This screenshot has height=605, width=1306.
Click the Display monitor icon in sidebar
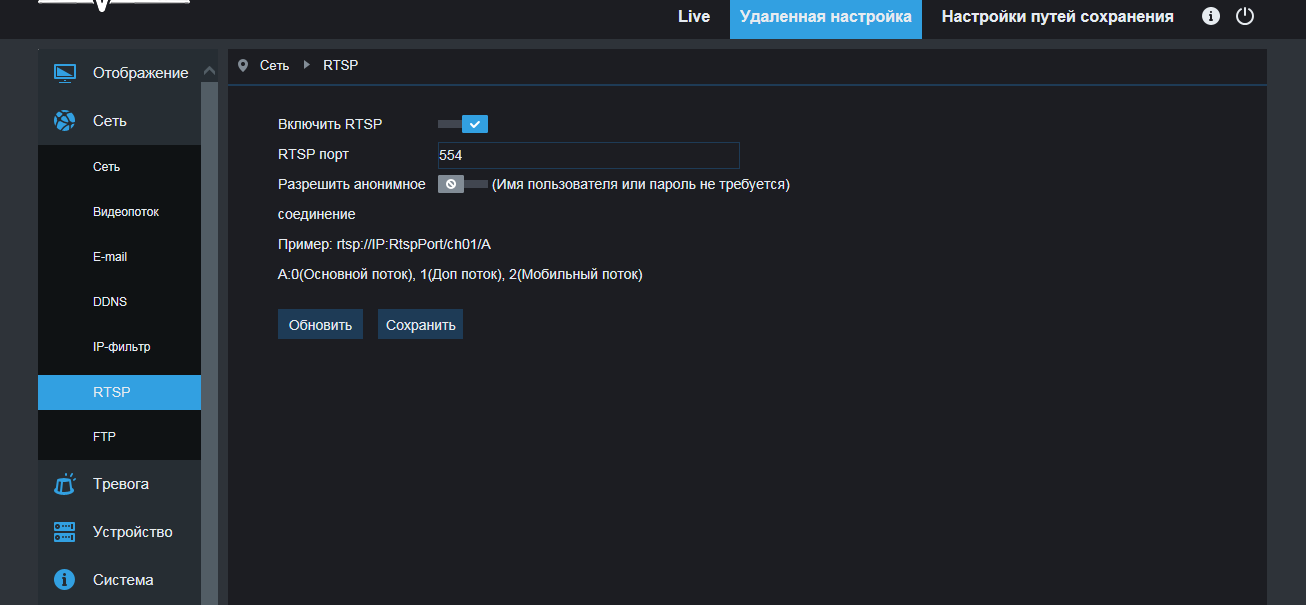[64, 73]
